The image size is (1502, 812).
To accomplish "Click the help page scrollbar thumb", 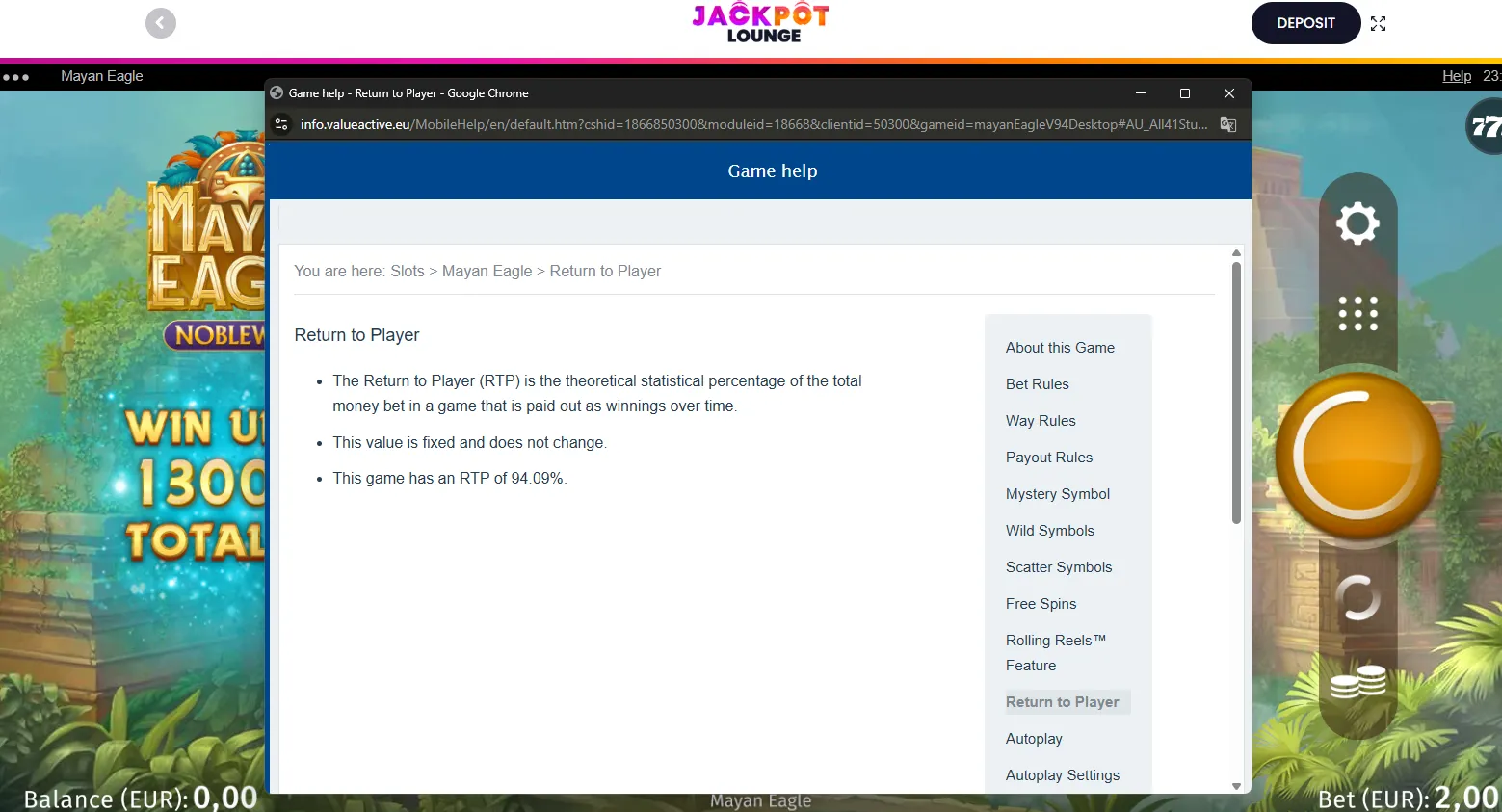I will coord(1236,393).
